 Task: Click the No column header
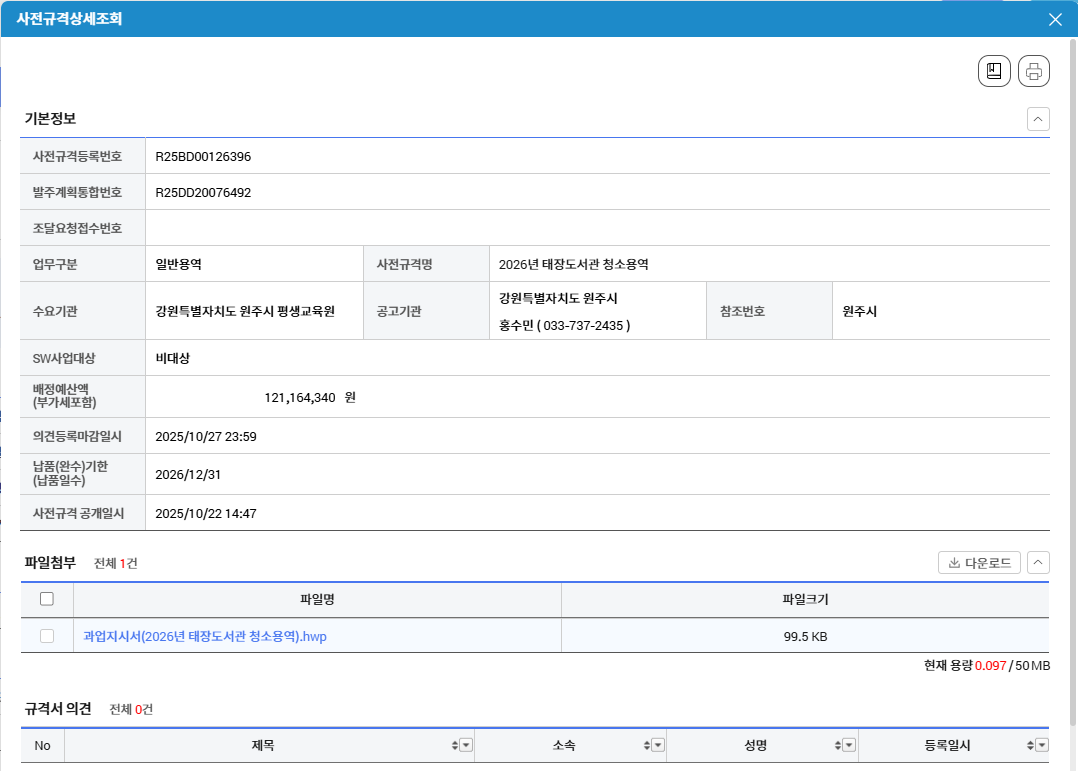pyautogui.click(x=43, y=746)
